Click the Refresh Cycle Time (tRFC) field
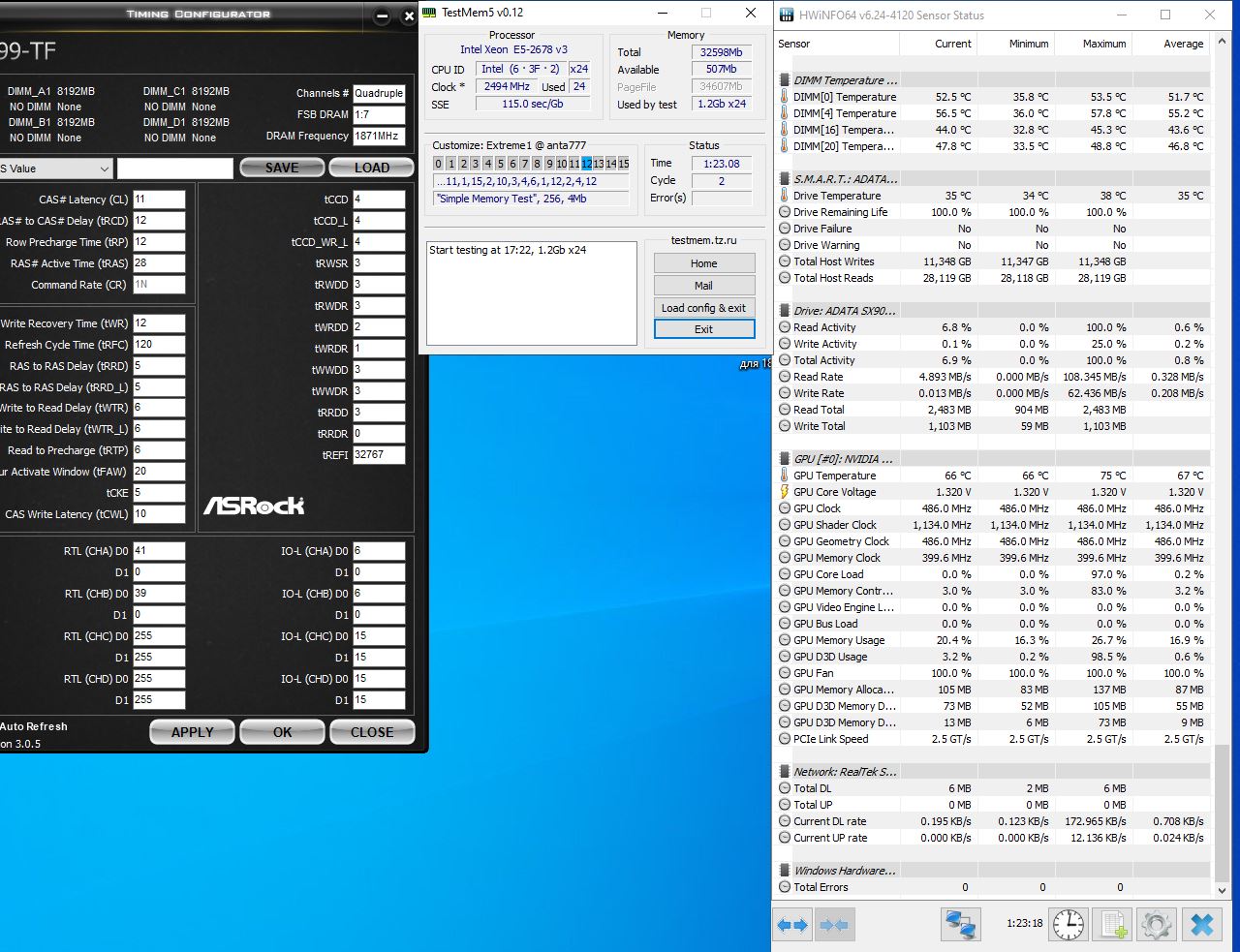The height and width of the screenshot is (952, 1240). point(159,345)
